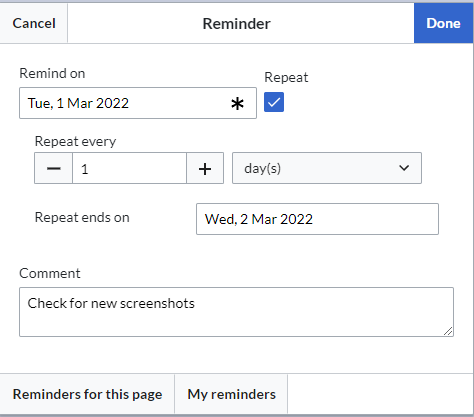This screenshot has height=417, width=474.
Task: Increase the repeat interval with the plus button
Action: (x=205, y=168)
